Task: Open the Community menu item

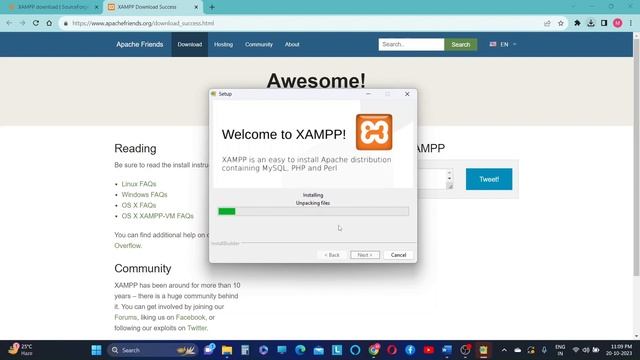Action: pos(259,44)
